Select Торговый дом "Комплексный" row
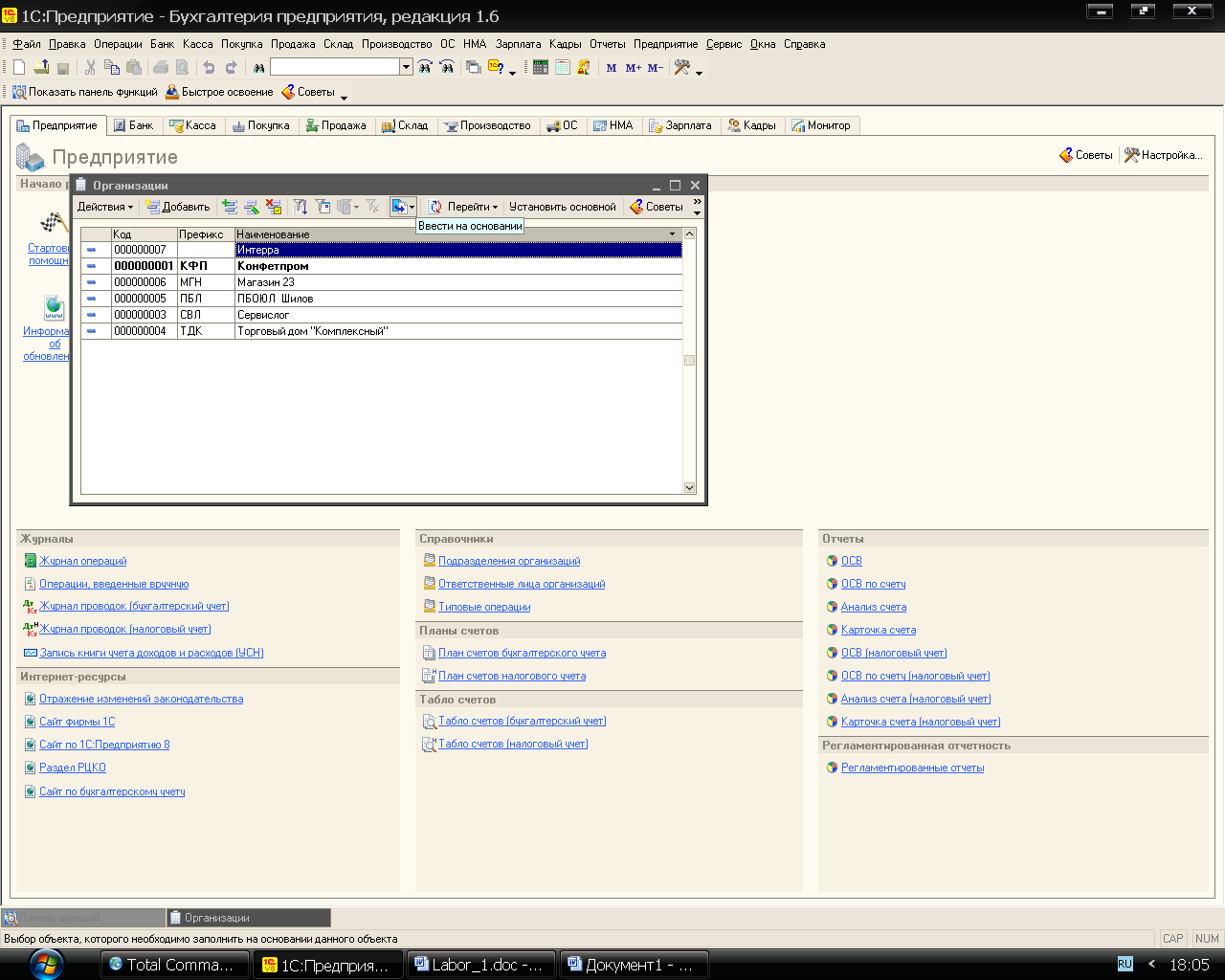 pyautogui.click(x=382, y=331)
